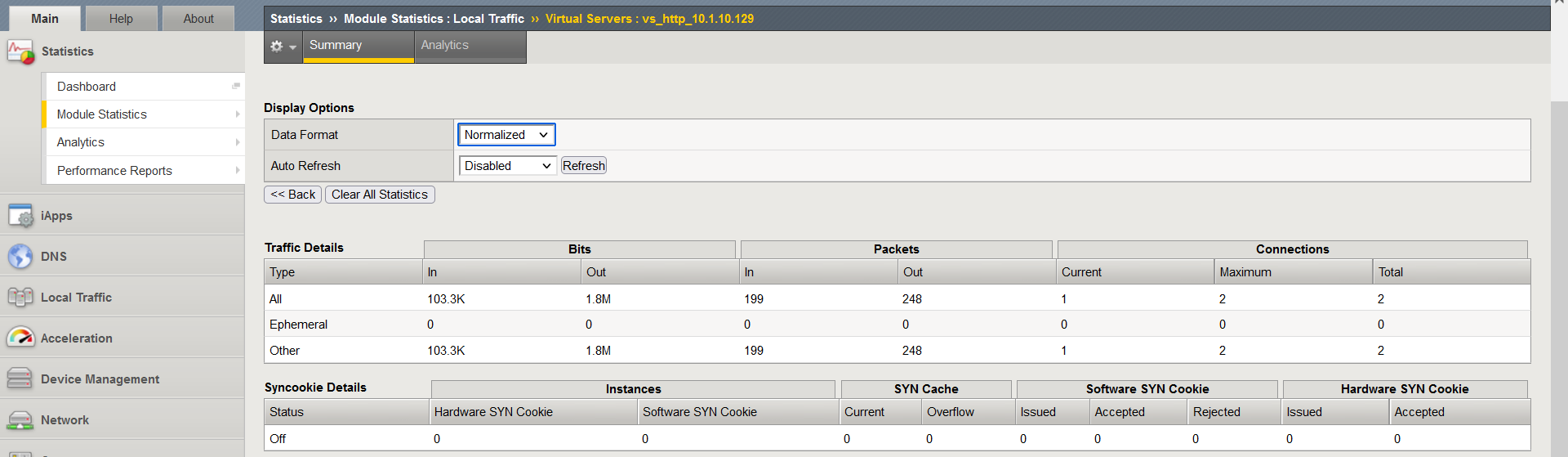Screen dimensions: 1568x457
Task: Open Dashboard in the Statistics menu
Action: 87,87
